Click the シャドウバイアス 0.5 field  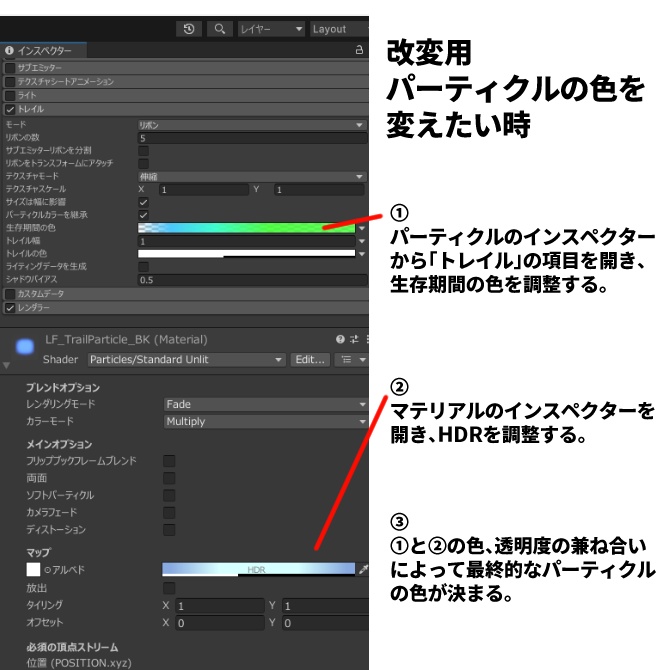click(x=252, y=280)
